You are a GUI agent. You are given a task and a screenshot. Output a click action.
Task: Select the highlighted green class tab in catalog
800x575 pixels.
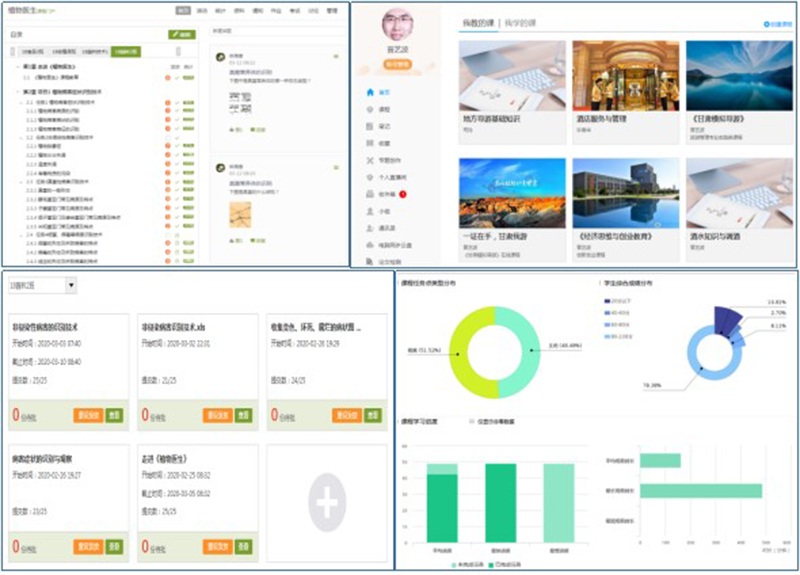pos(126,50)
